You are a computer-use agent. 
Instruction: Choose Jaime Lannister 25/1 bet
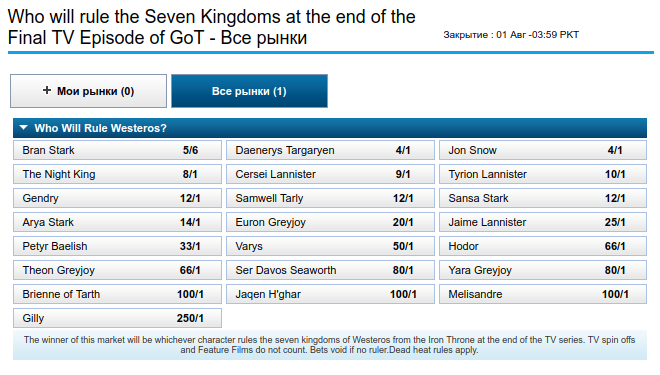pos(543,222)
